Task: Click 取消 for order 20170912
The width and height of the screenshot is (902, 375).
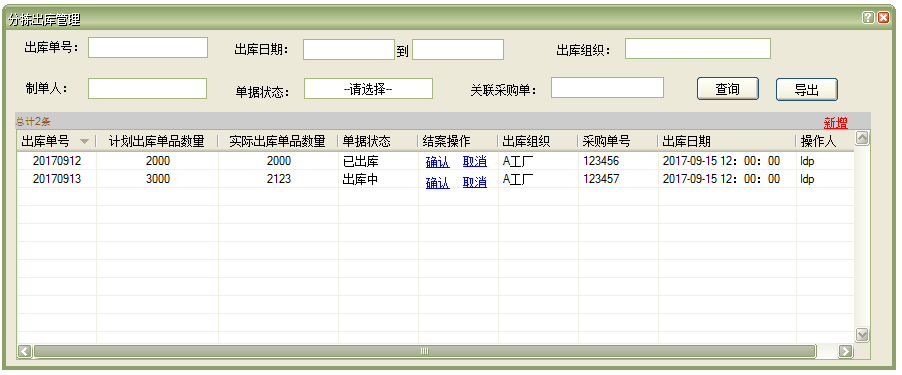Action: 475,162
